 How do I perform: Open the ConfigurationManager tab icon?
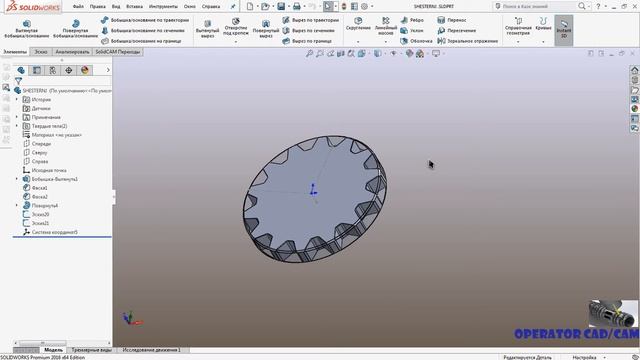53,70
